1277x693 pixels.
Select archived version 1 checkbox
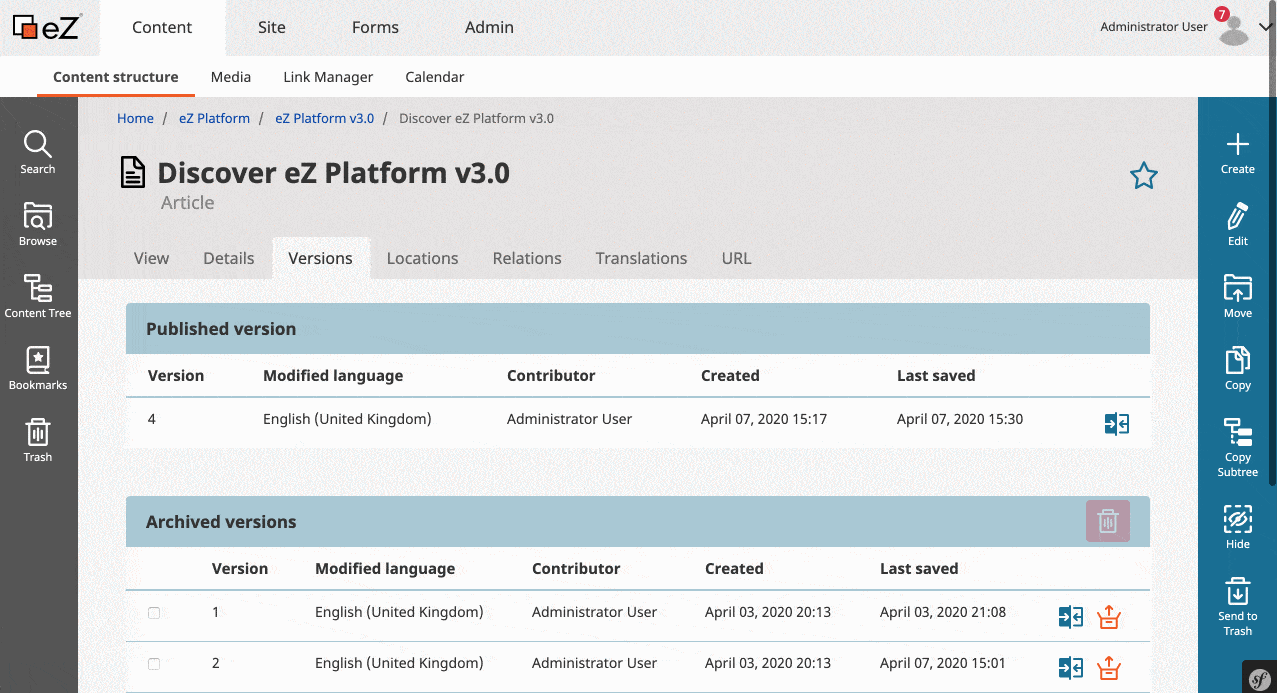click(154, 613)
